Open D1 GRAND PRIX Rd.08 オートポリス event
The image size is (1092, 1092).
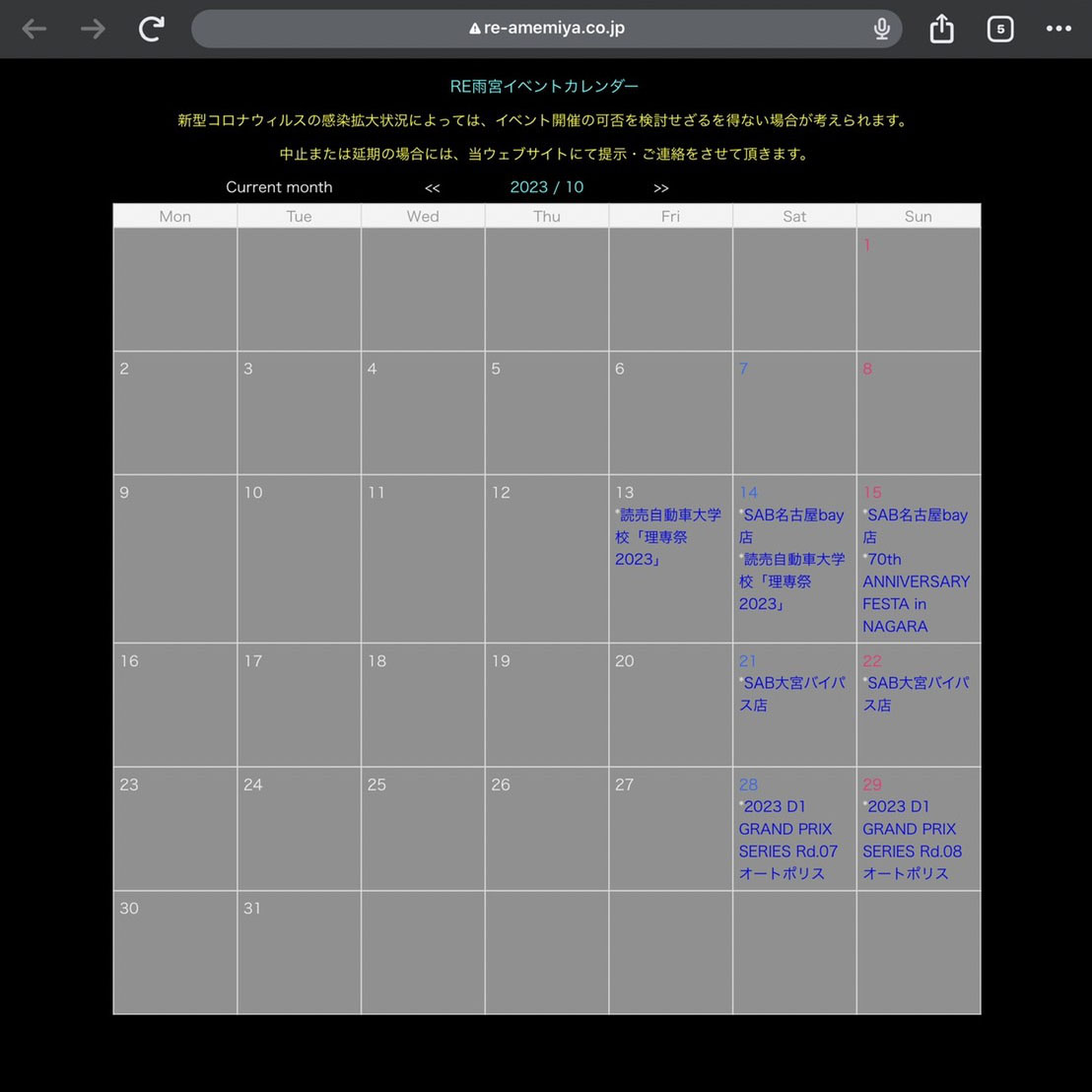912,840
